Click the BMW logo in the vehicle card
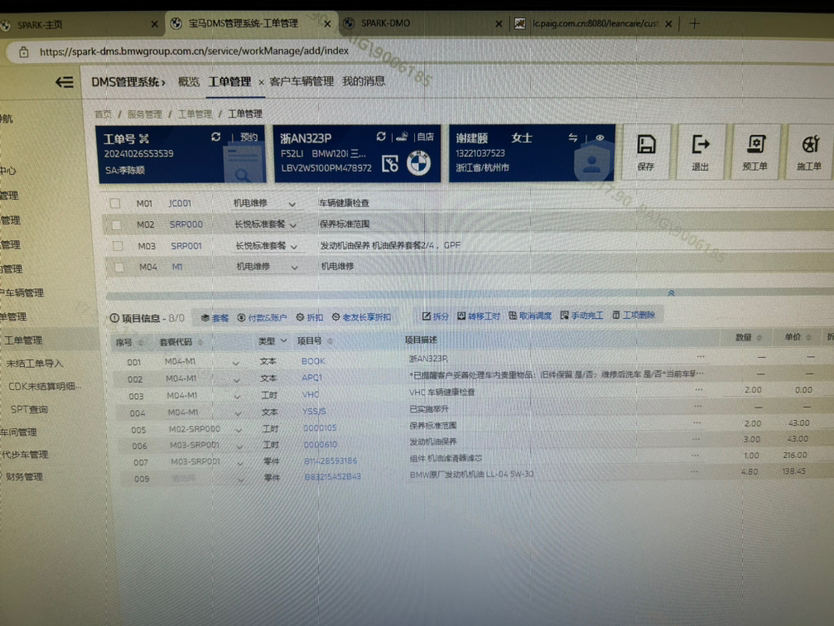This screenshot has width=834, height=626. pos(419,163)
